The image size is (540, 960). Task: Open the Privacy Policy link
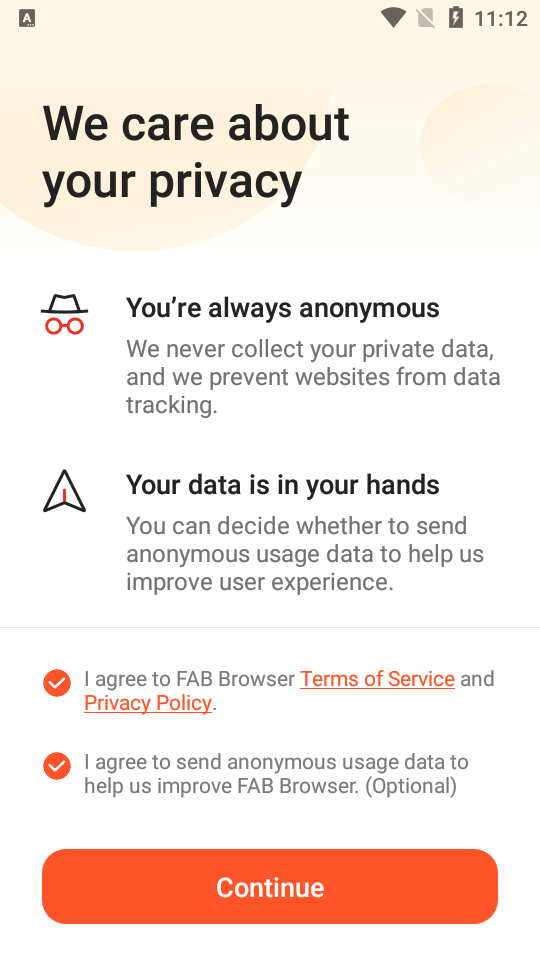[x=148, y=703]
